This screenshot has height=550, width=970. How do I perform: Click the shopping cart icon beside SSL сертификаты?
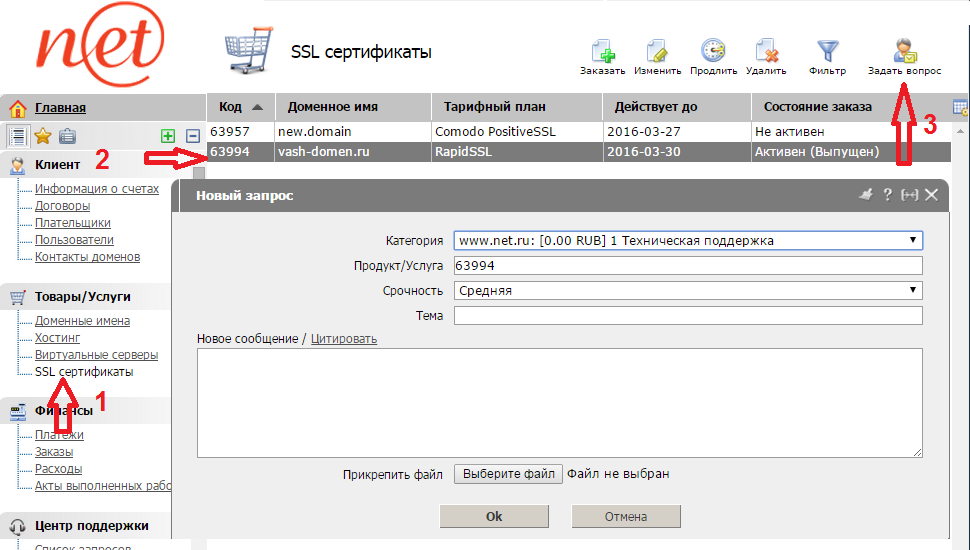[249, 51]
